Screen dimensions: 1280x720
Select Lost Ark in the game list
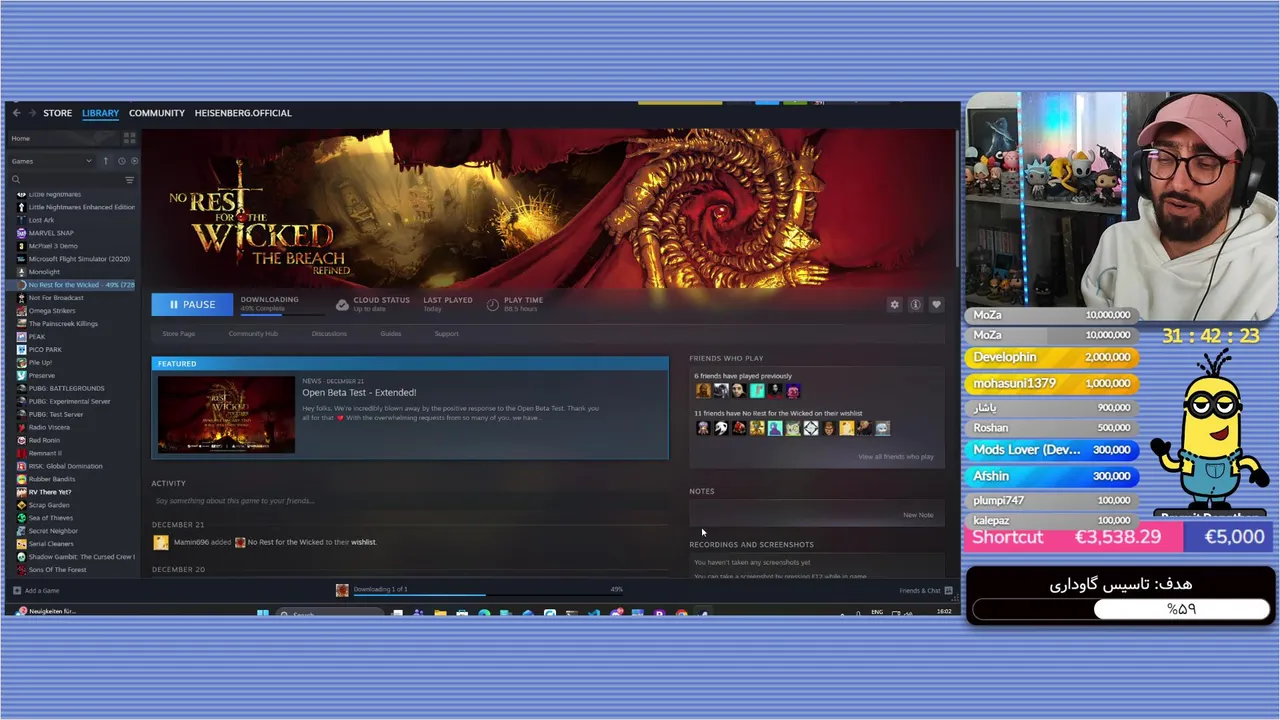(41, 220)
